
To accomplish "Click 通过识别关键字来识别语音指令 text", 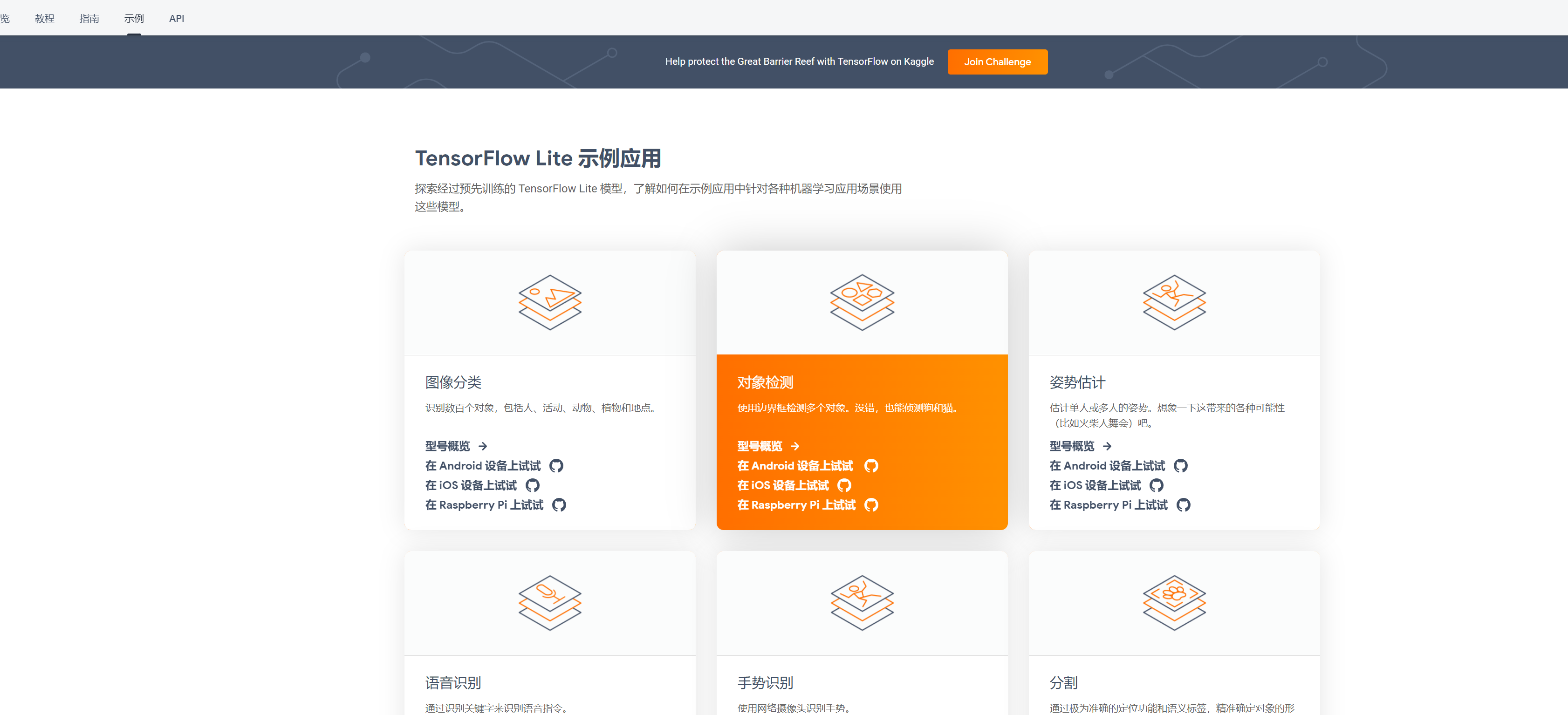I will point(497,708).
